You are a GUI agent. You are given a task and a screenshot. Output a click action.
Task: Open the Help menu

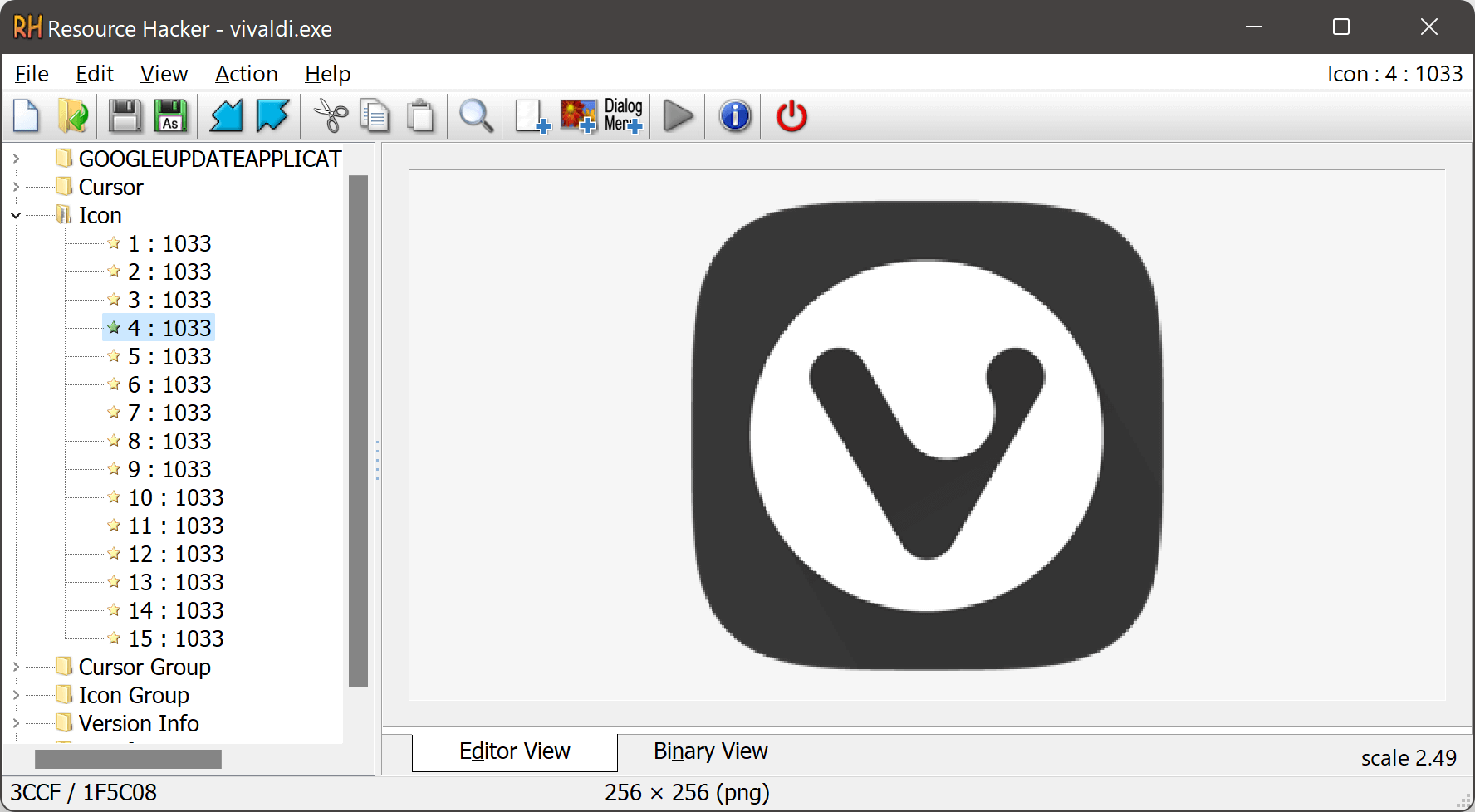point(327,74)
